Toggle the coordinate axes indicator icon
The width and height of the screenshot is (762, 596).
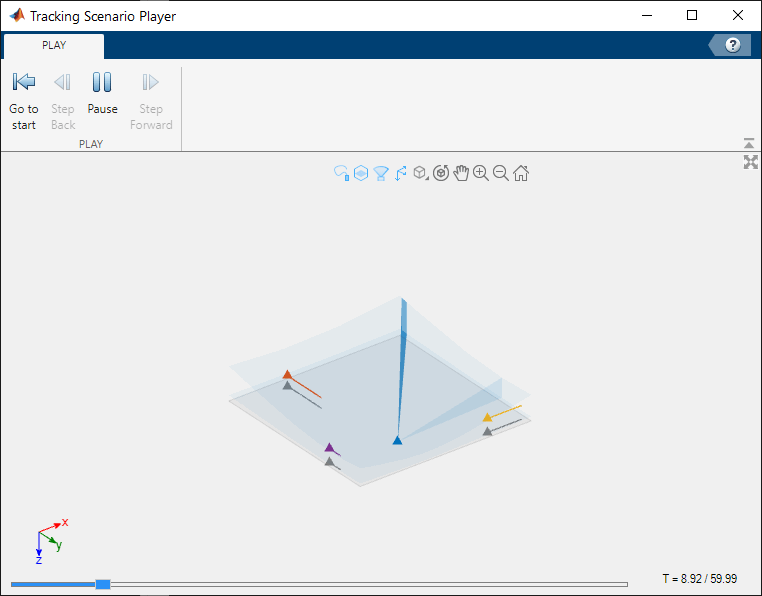coord(400,174)
